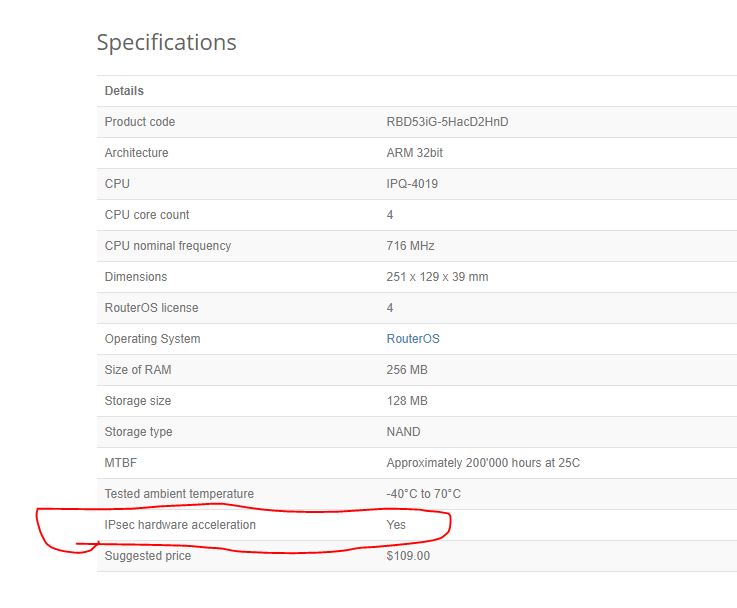
Task: Select the 256 MB RAM value
Action: tap(407, 370)
